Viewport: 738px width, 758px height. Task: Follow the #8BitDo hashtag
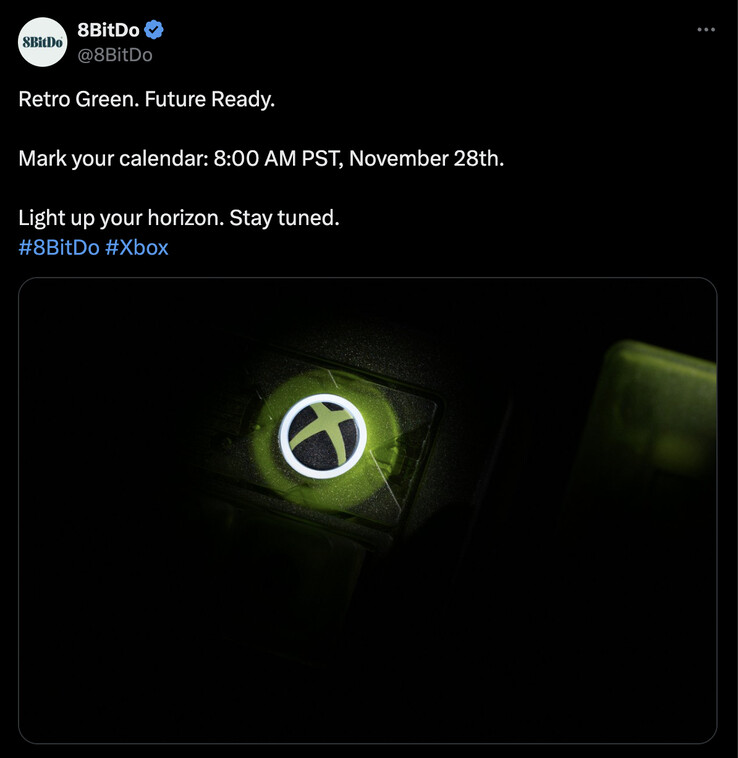(59, 247)
